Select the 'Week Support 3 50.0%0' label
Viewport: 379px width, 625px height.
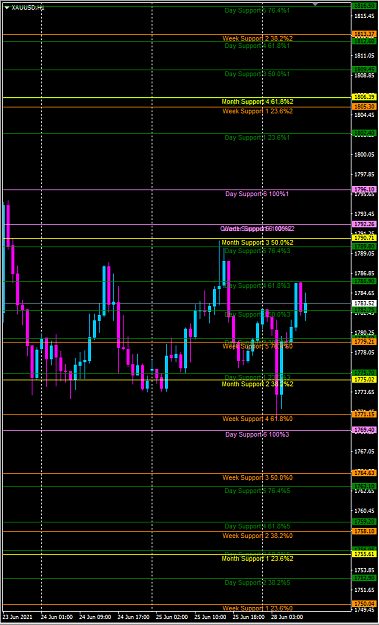[x=257, y=478]
